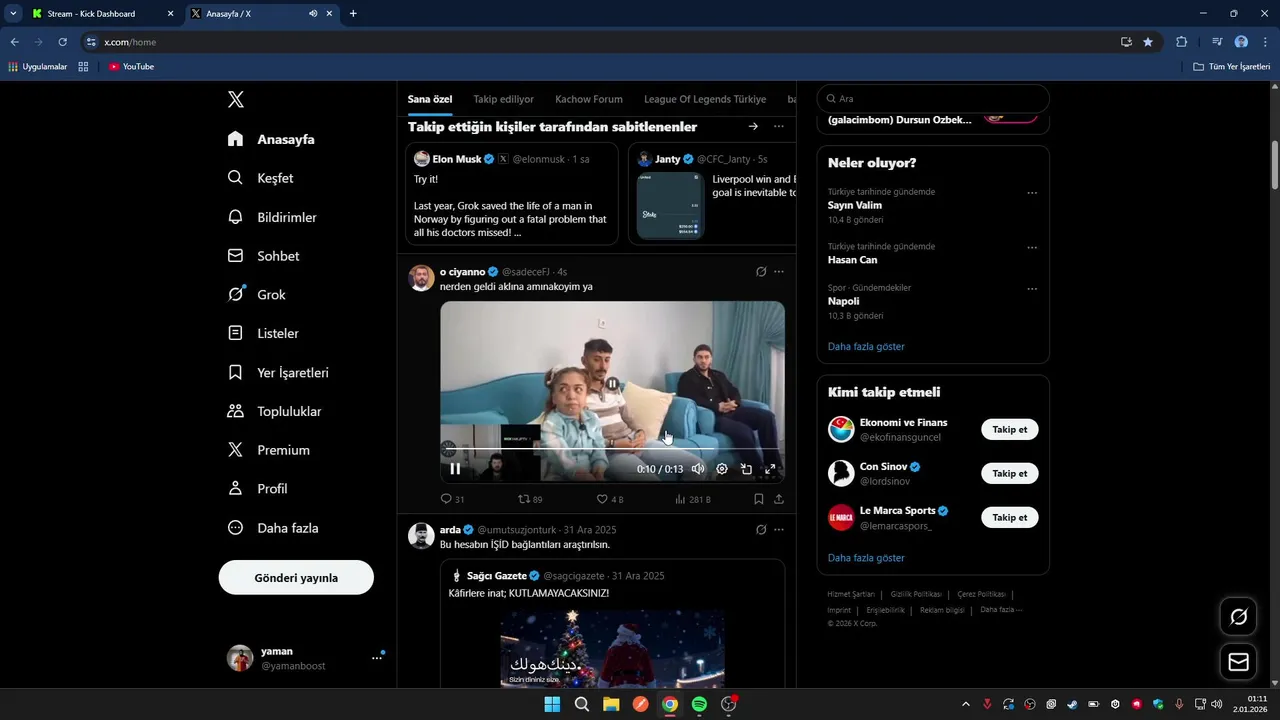Reload the page in Chrome
The image size is (1280, 720).
point(62,42)
